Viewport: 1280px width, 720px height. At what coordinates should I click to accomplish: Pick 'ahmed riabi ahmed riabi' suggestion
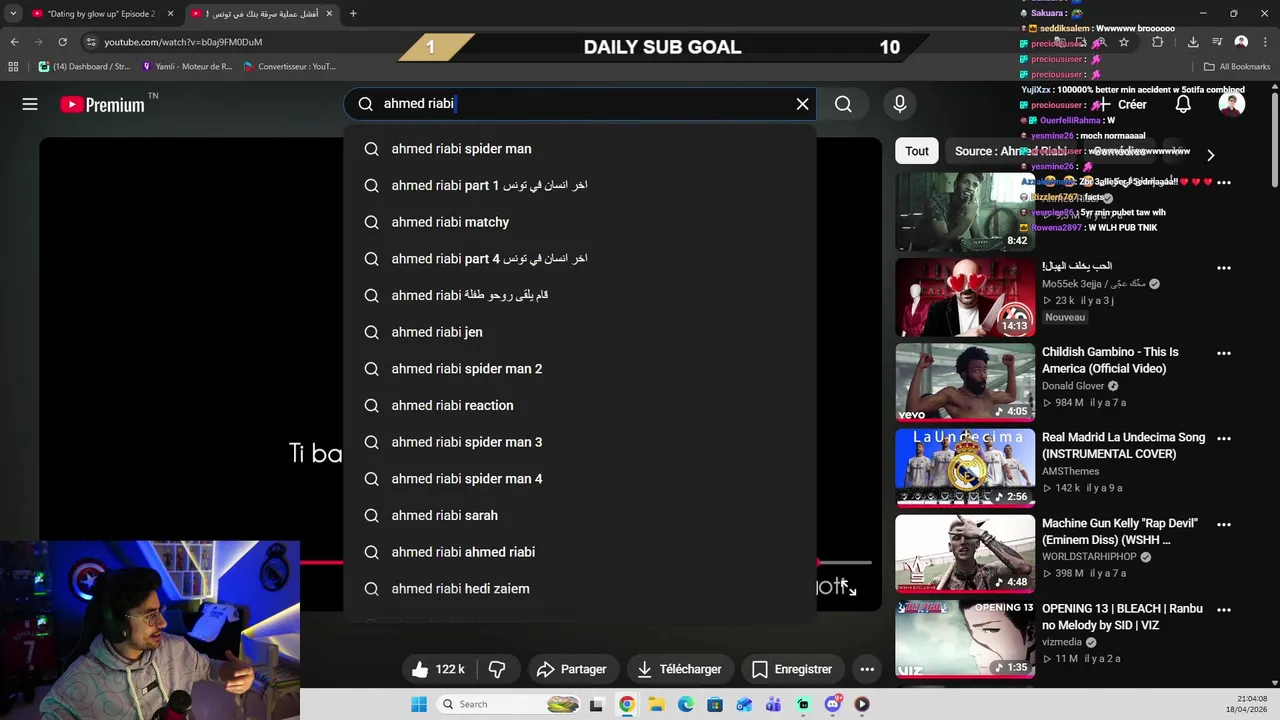pyautogui.click(x=580, y=552)
